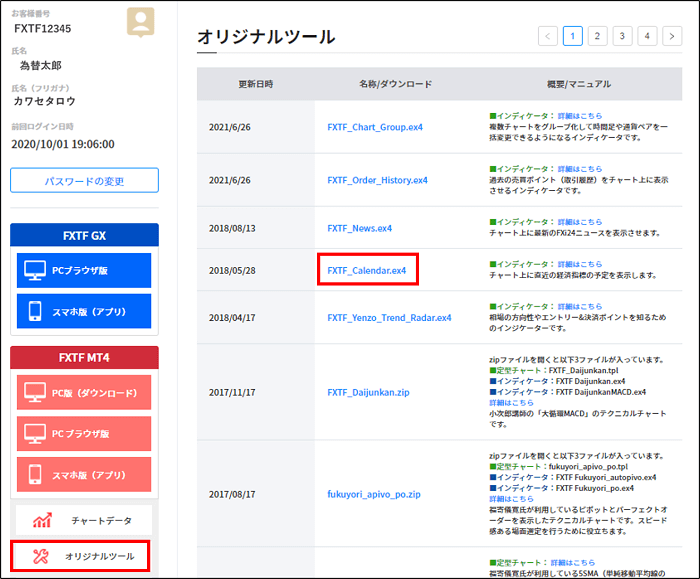Click monitor icon in FXTF GX PC browser

(36, 270)
